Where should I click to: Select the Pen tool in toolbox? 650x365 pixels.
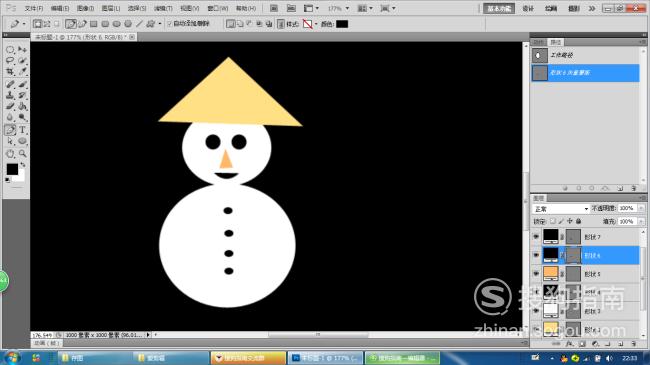tap(10, 130)
